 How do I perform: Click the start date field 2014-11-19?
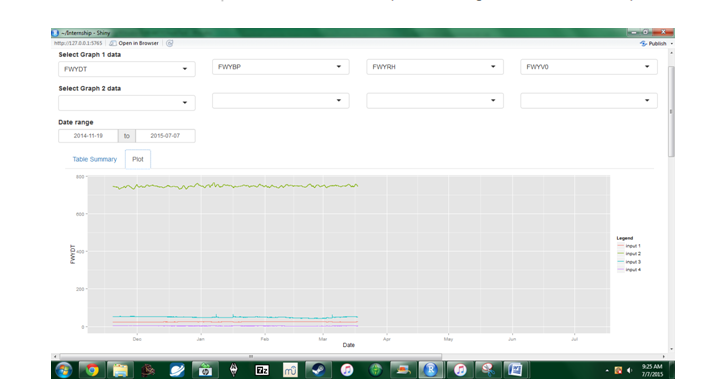tap(88, 136)
